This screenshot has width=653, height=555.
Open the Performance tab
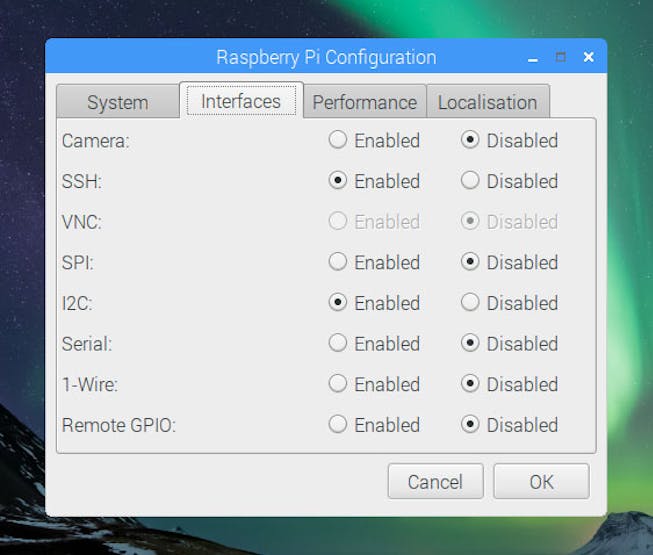tap(365, 102)
